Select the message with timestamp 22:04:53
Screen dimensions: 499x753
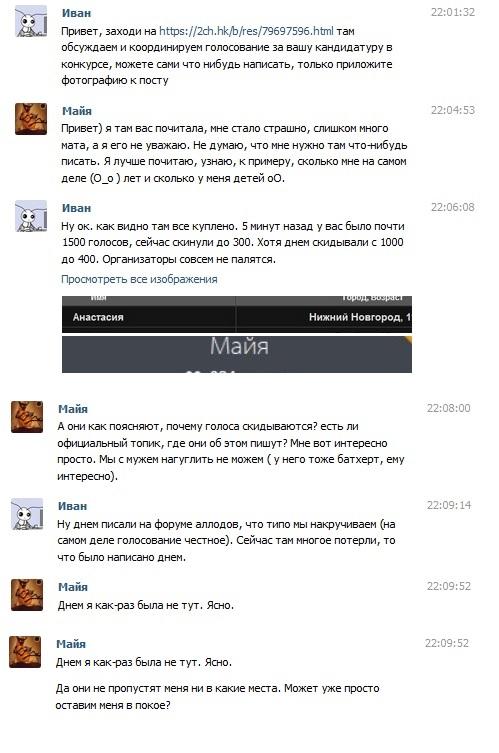245,144
